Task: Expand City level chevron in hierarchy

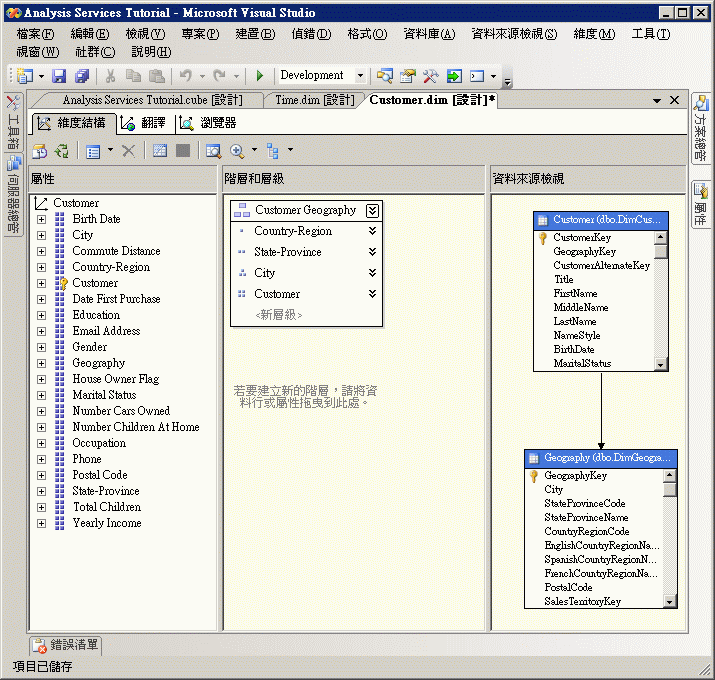Action: pyautogui.click(x=373, y=273)
